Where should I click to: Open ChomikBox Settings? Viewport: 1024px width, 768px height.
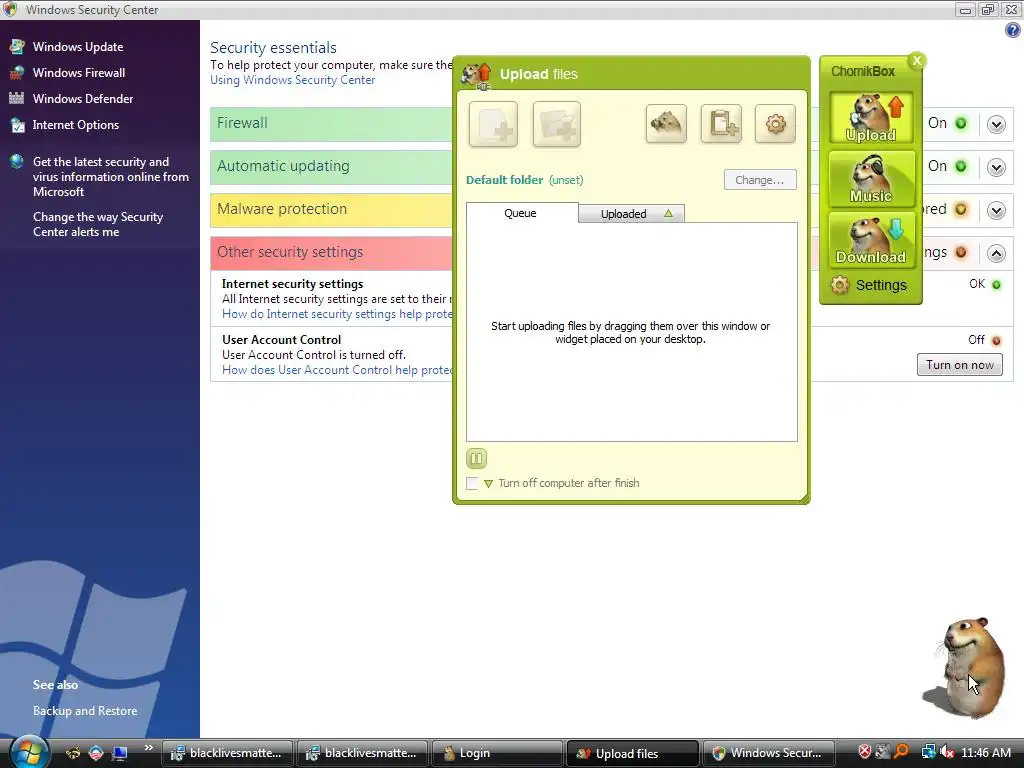(869, 285)
